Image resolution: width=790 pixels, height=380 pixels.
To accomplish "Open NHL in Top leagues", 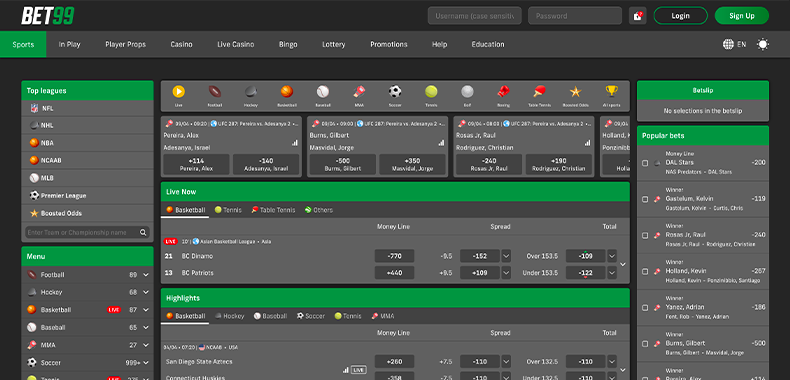I will click(88, 125).
